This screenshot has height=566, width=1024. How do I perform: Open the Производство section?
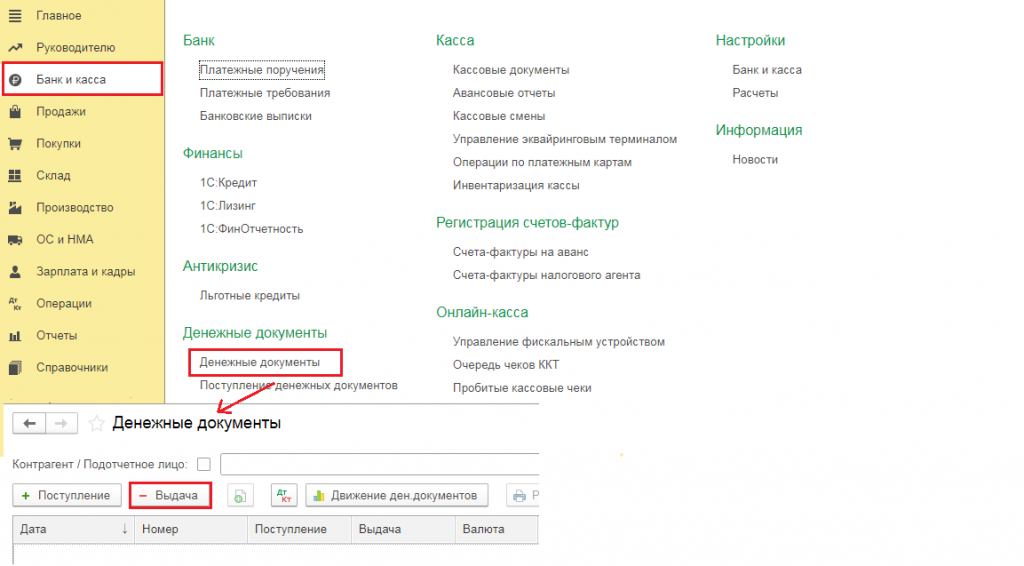[x=74, y=208]
